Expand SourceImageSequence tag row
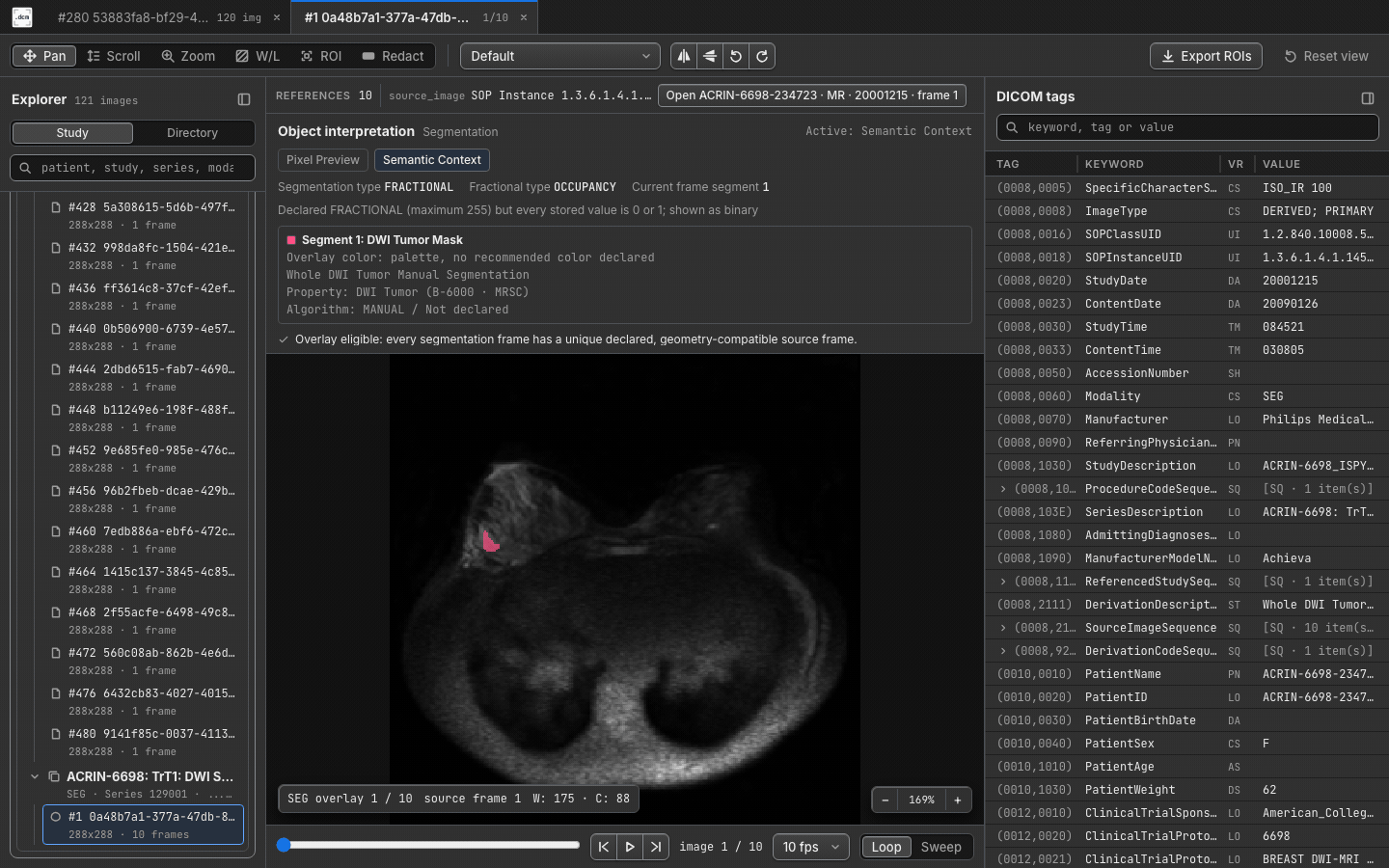The height and width of the screenshot is (868, 1389). pyautogui.click(x=1003, y=628)
